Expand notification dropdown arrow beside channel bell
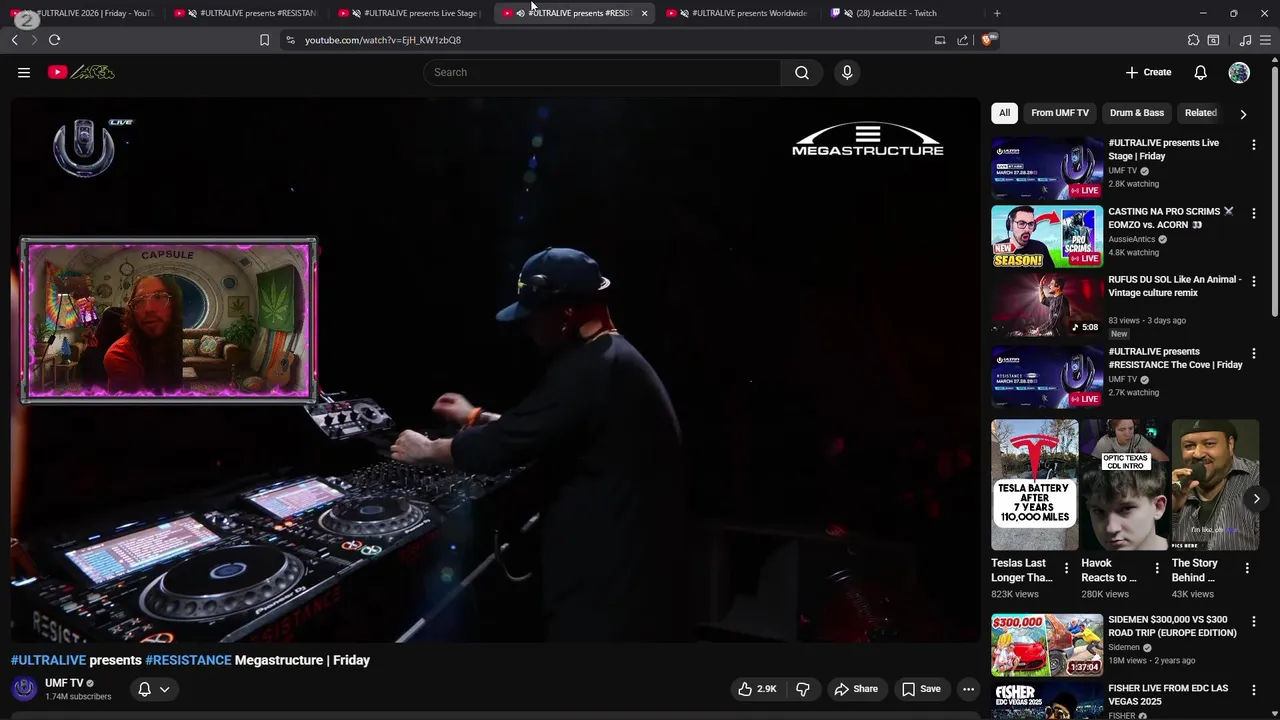This screenshot has width=1280, height=720. coord(165,689)
